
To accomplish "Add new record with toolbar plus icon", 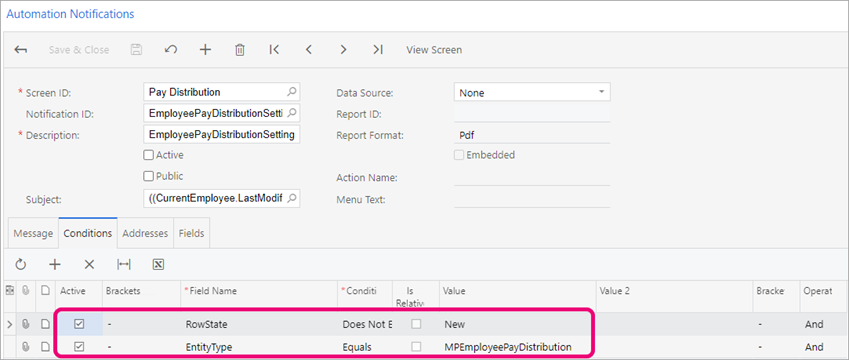I will click(x=205, y=50).
